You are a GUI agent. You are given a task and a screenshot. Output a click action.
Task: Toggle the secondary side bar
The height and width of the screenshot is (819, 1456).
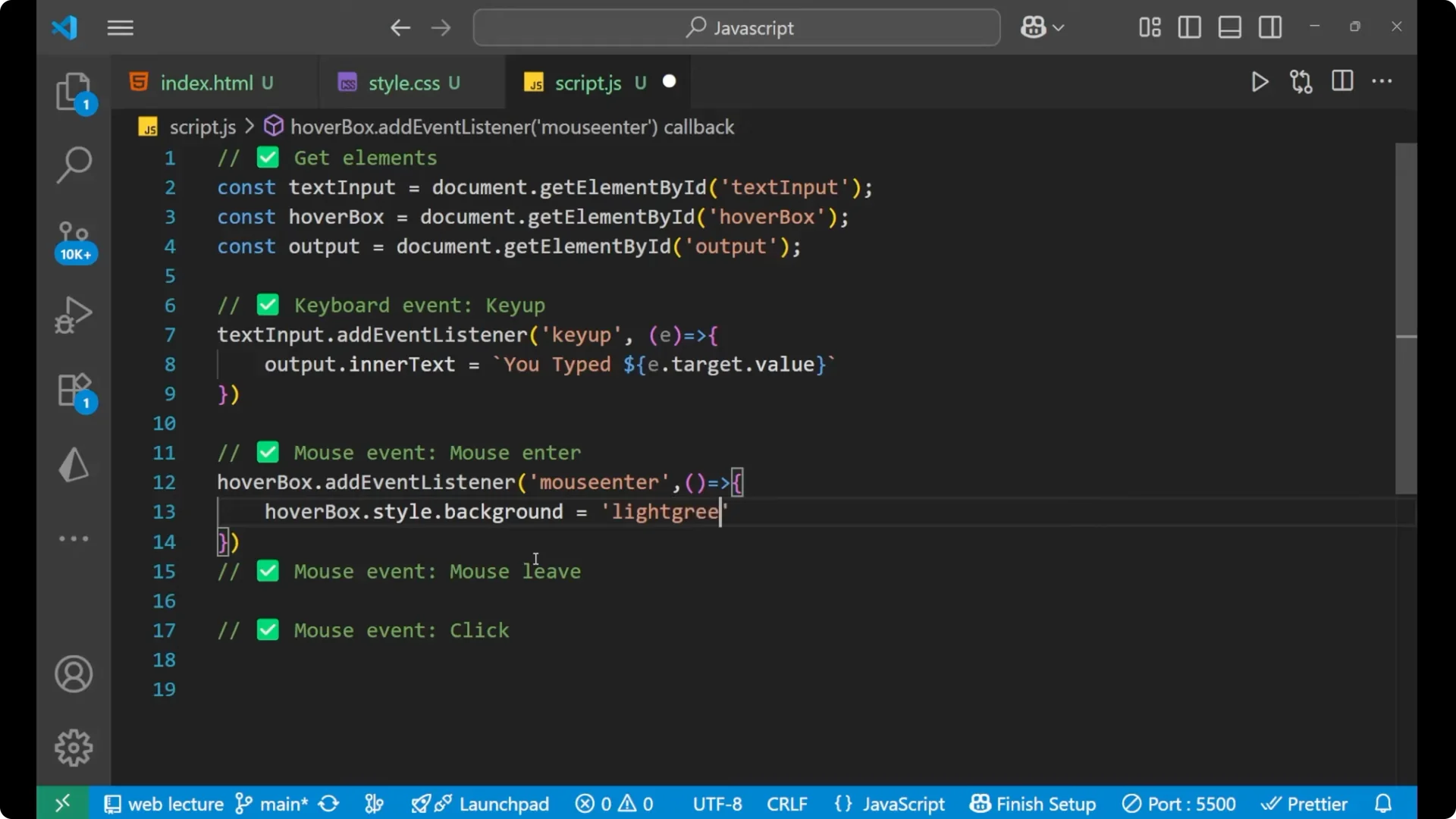1270,27
